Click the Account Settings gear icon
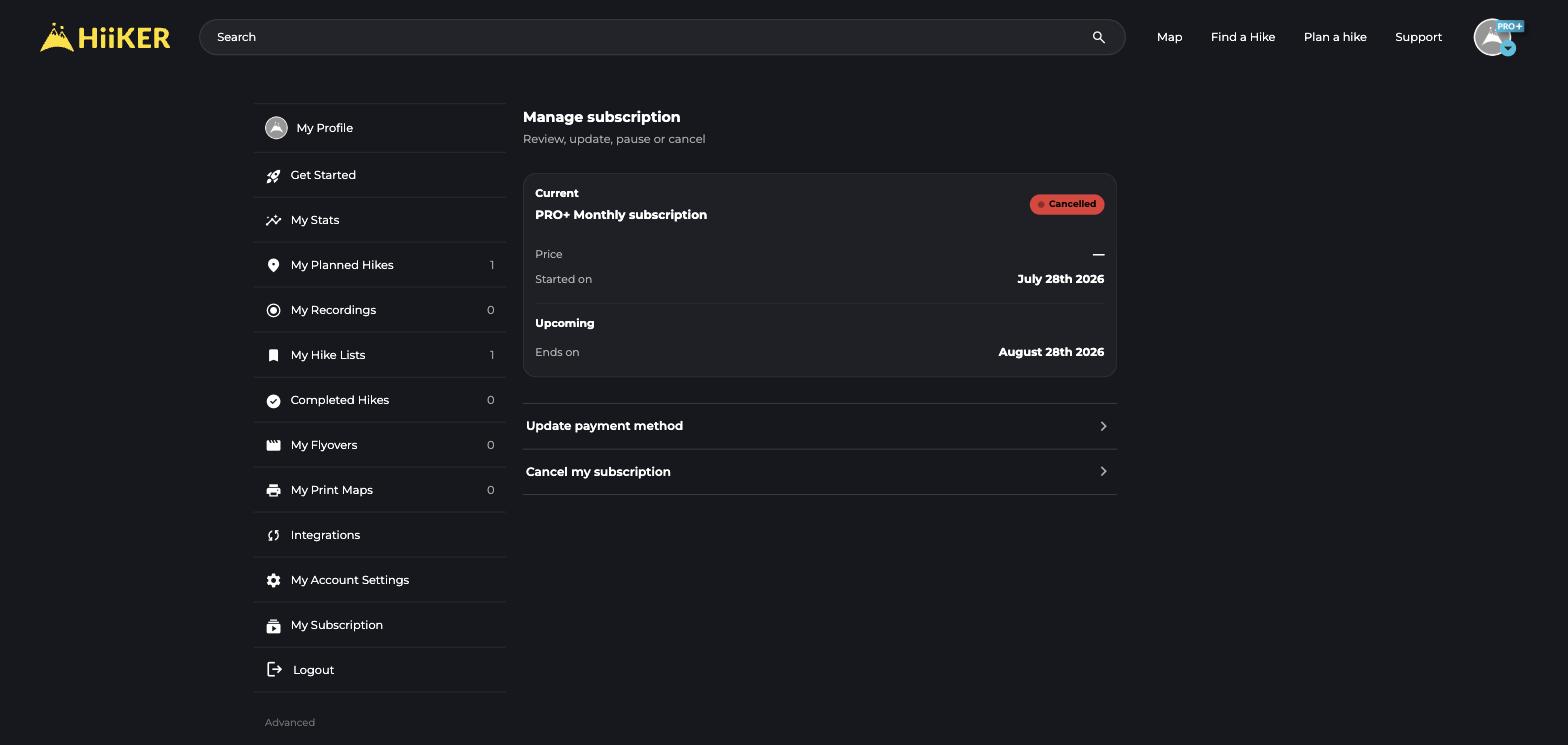 273,580
